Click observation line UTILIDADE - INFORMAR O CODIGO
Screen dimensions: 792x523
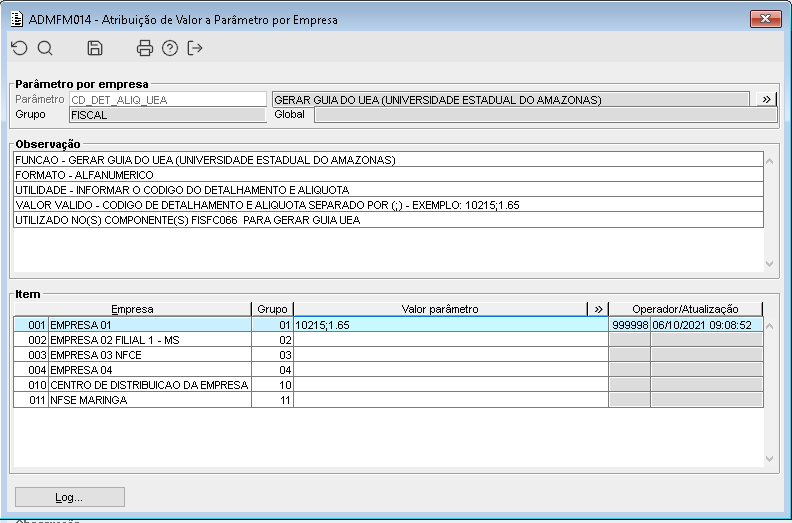pyautogui.click(x=388, y=190)
